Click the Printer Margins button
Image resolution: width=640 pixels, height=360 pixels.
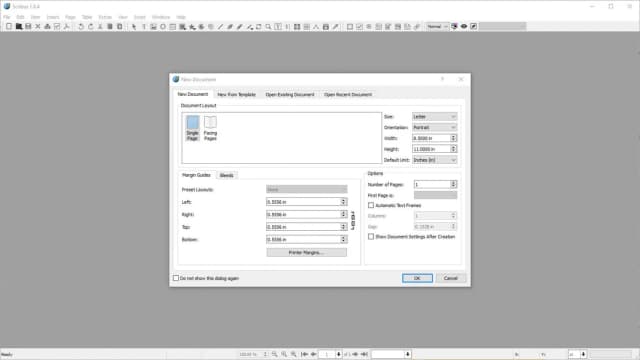click(x=307, y=253)
